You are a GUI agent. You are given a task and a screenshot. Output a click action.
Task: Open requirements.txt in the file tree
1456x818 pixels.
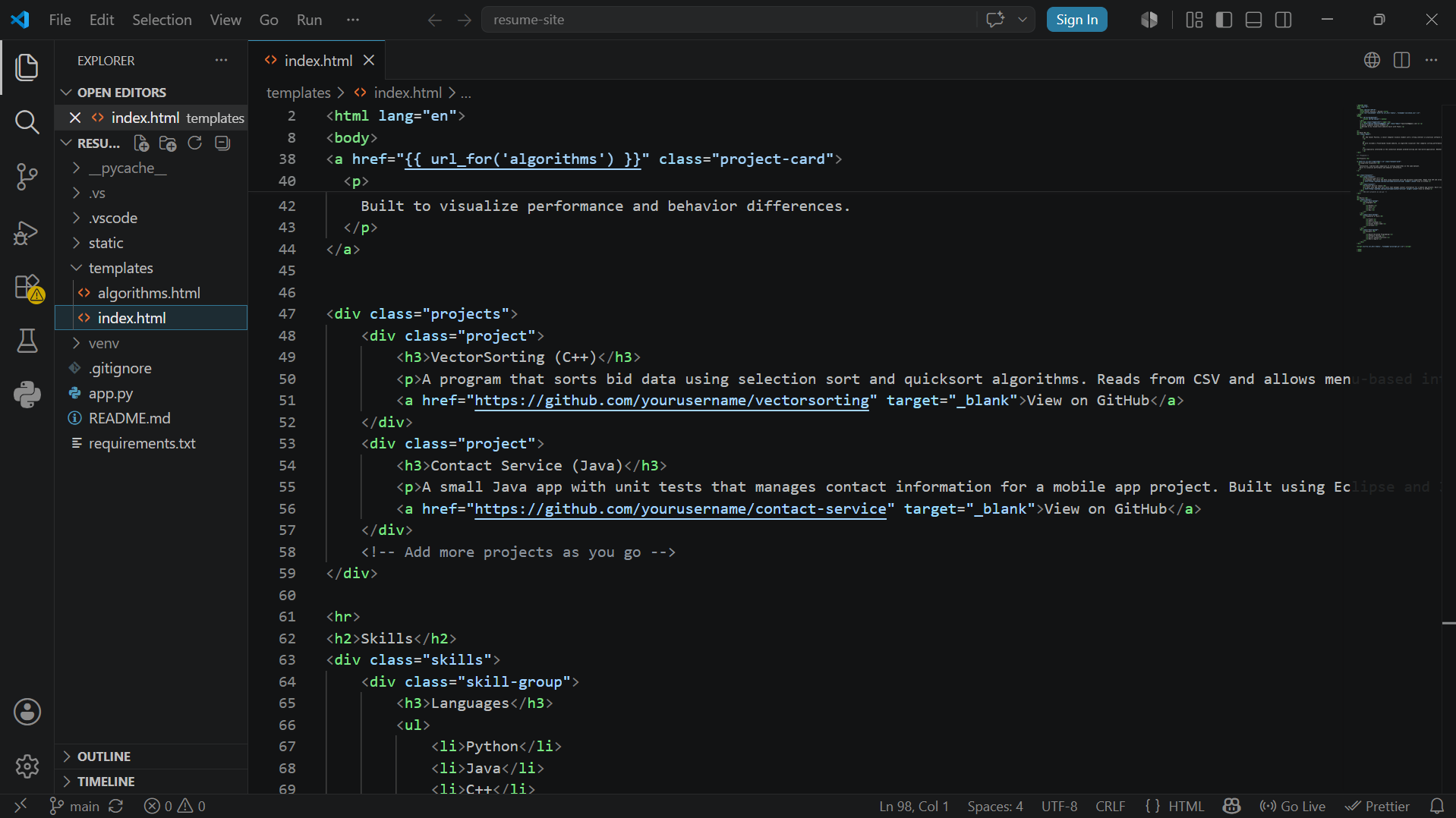coord(152,444)
